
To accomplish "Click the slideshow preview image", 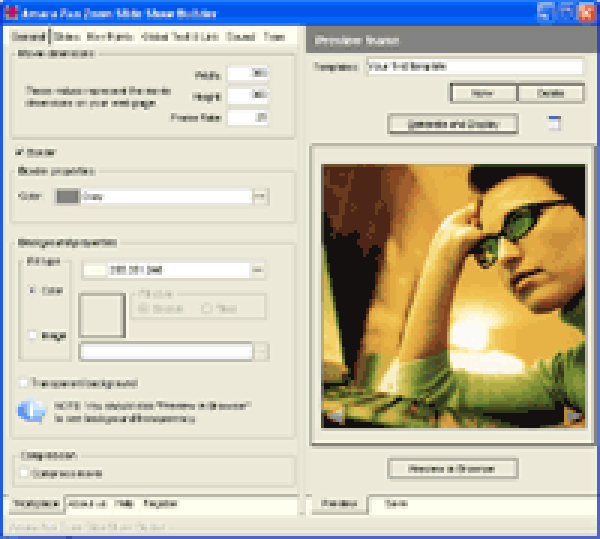I will (453, 296).
